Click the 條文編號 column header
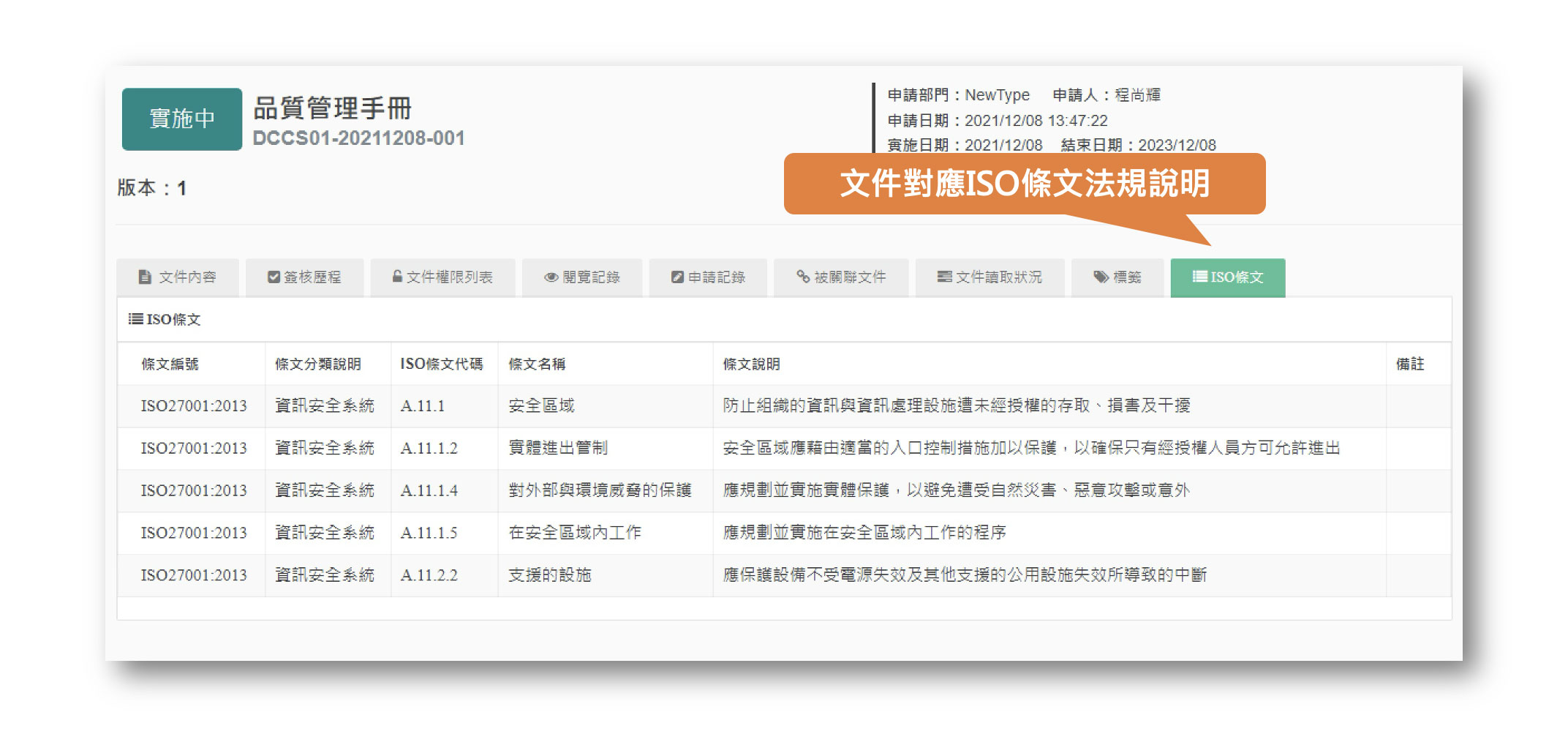This screenshot has width=1568, height=745. tap(170, 364)
